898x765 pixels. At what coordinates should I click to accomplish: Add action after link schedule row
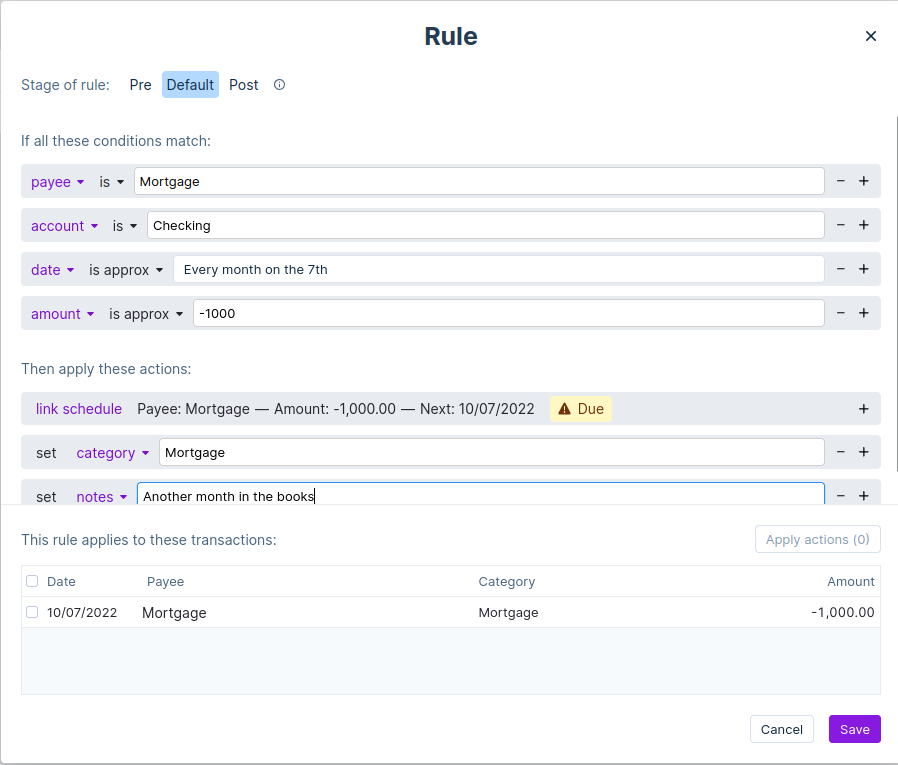click(864, 409)
